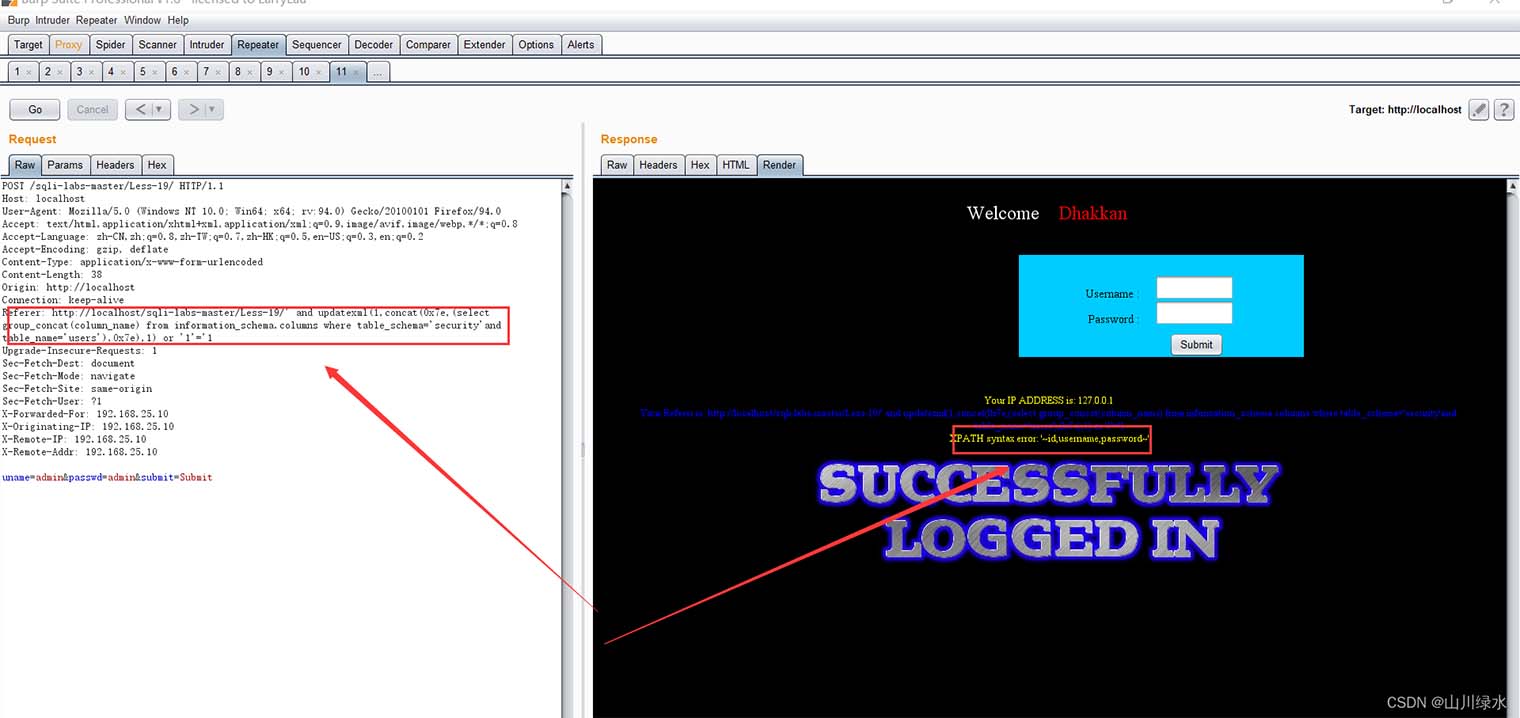
Task: Click the X-Forwarded-For header line
Action: tap(85, 413)
